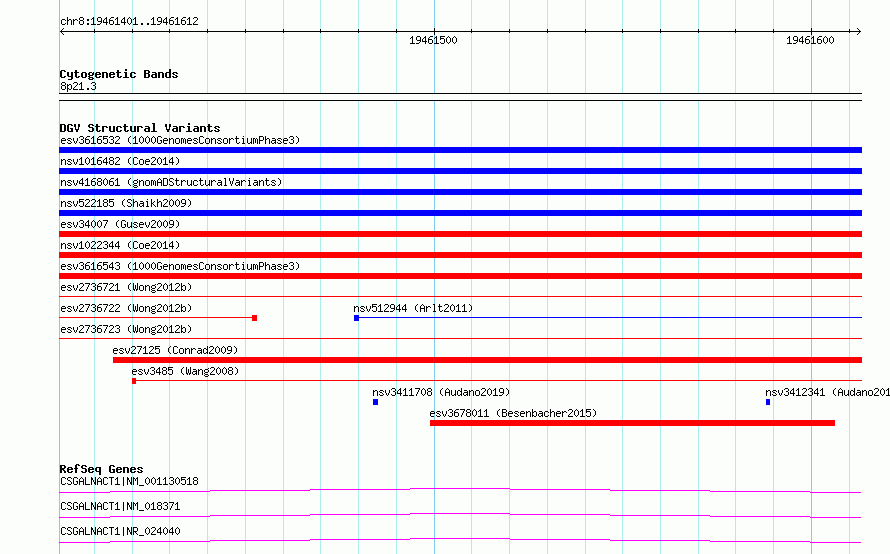Click the esv3616532 blue variant bar
This screenshot has height=554, width=890.
pyautogui.click(x=460, y=150)
